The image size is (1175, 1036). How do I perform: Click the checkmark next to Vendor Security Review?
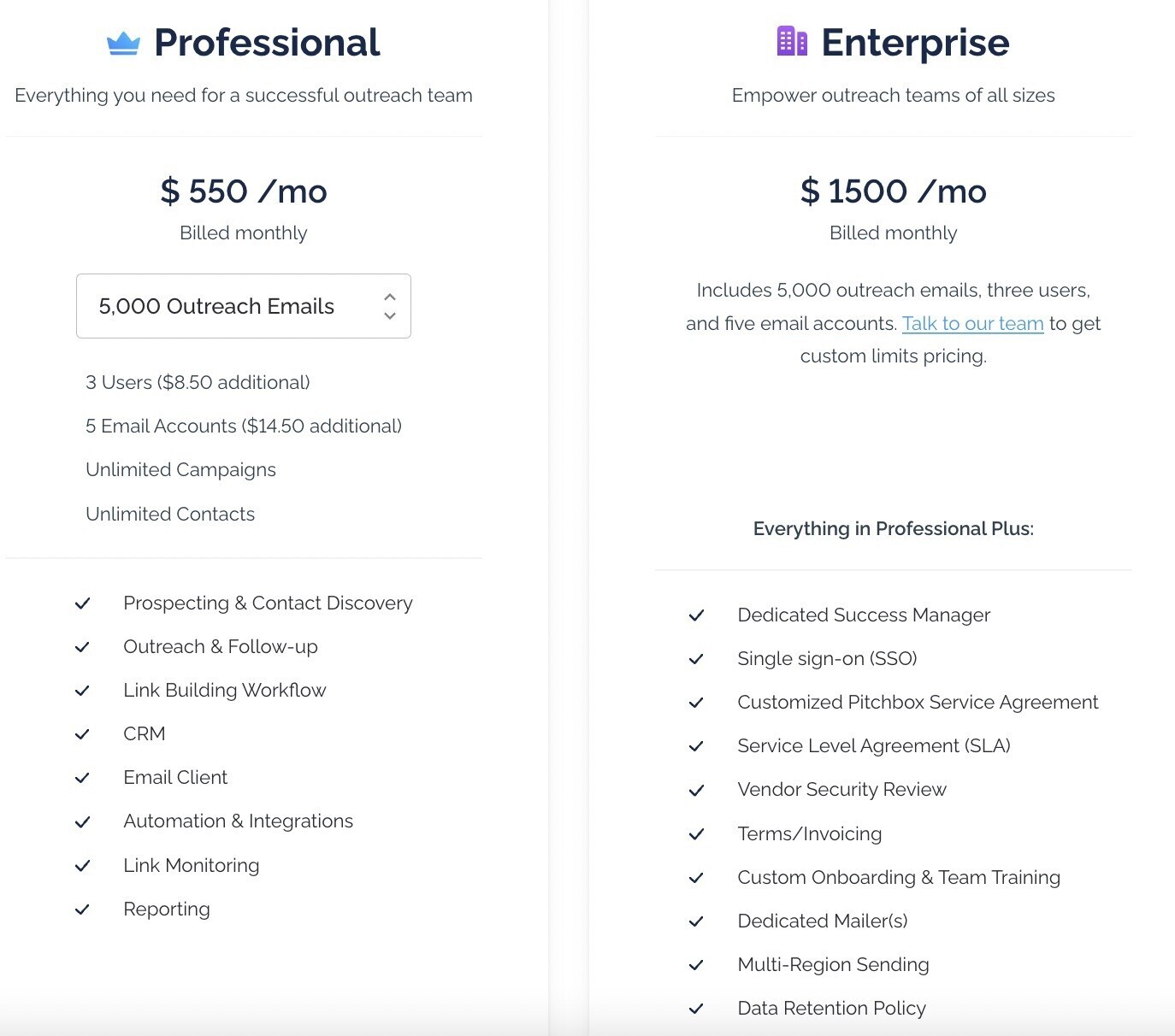[x=697, y=790]
